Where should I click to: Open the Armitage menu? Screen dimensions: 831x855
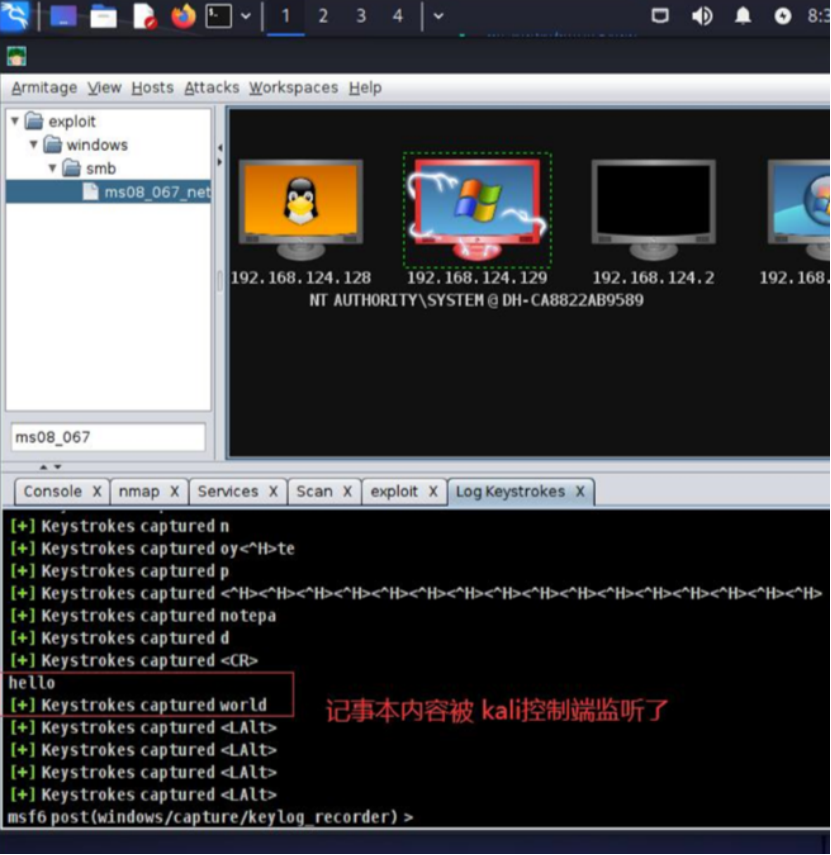point(44,87)
